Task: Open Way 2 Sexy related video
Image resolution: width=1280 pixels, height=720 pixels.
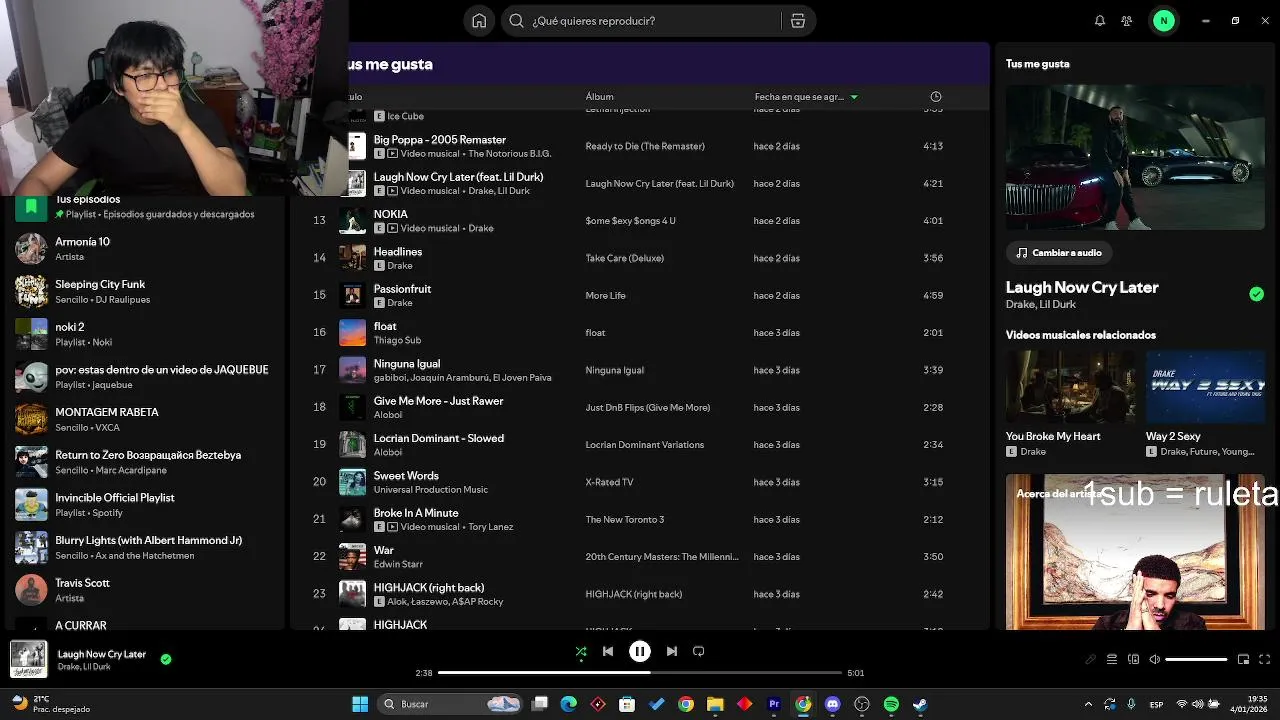Action: (x=1205, y=404)
